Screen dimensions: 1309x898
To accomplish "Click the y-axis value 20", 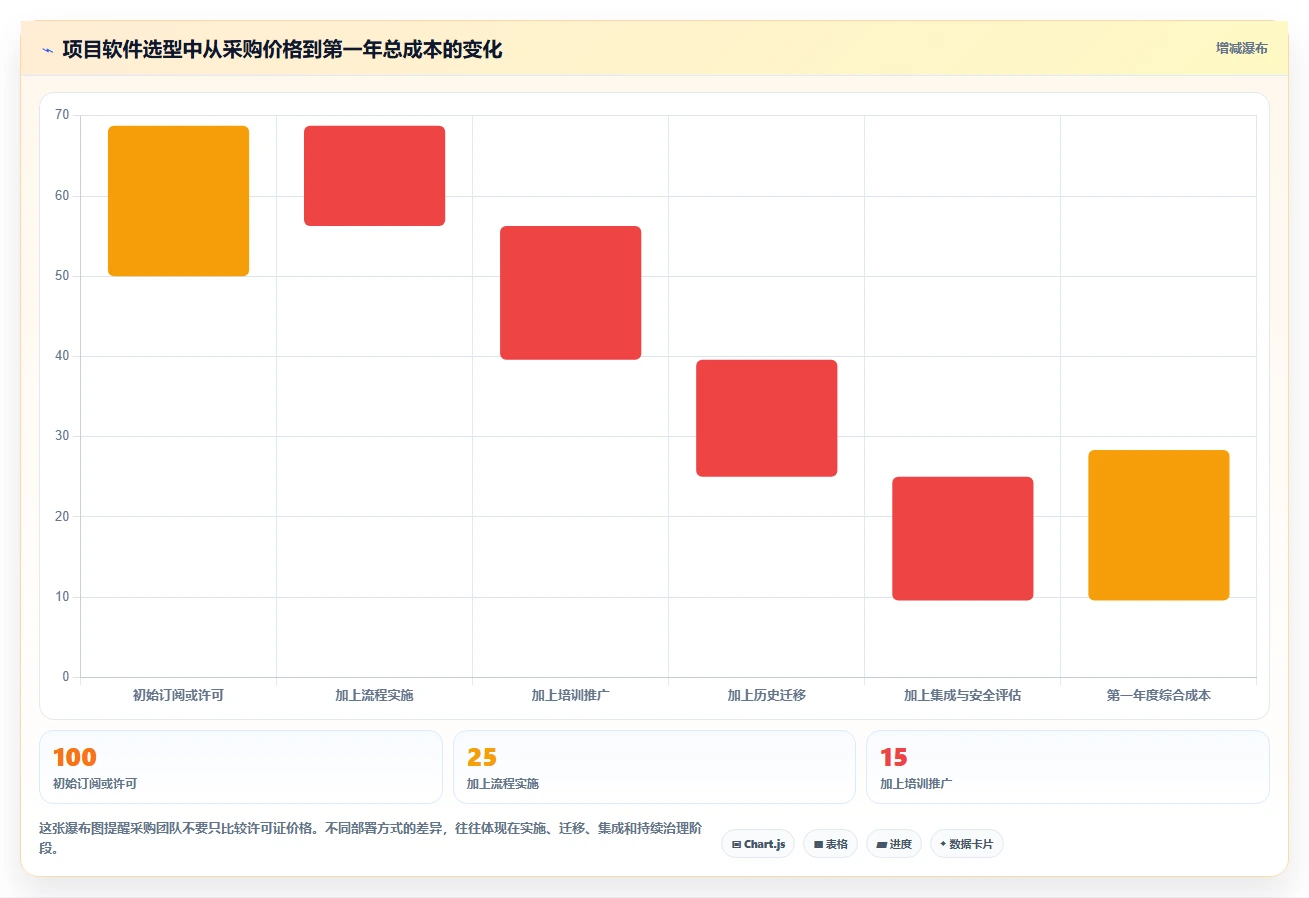I will coord(62,517).
